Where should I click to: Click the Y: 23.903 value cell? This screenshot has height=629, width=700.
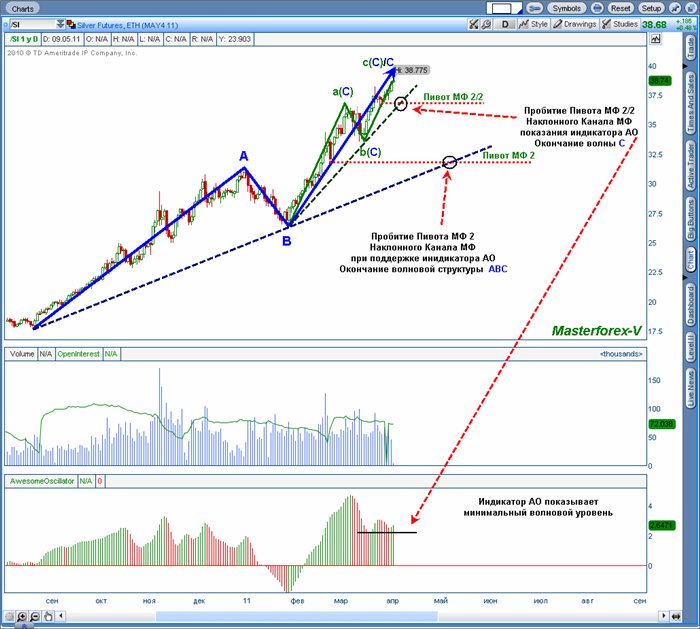(235, 39)
